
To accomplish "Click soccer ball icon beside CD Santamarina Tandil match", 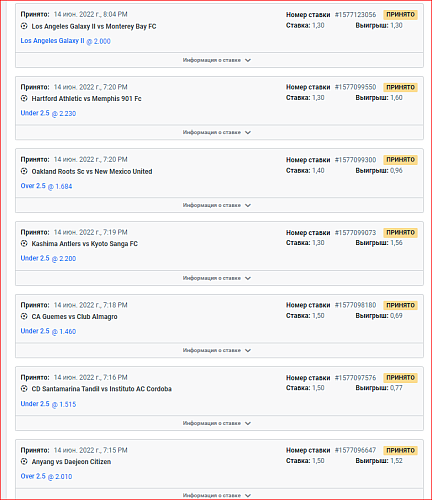I will (24, 388).
